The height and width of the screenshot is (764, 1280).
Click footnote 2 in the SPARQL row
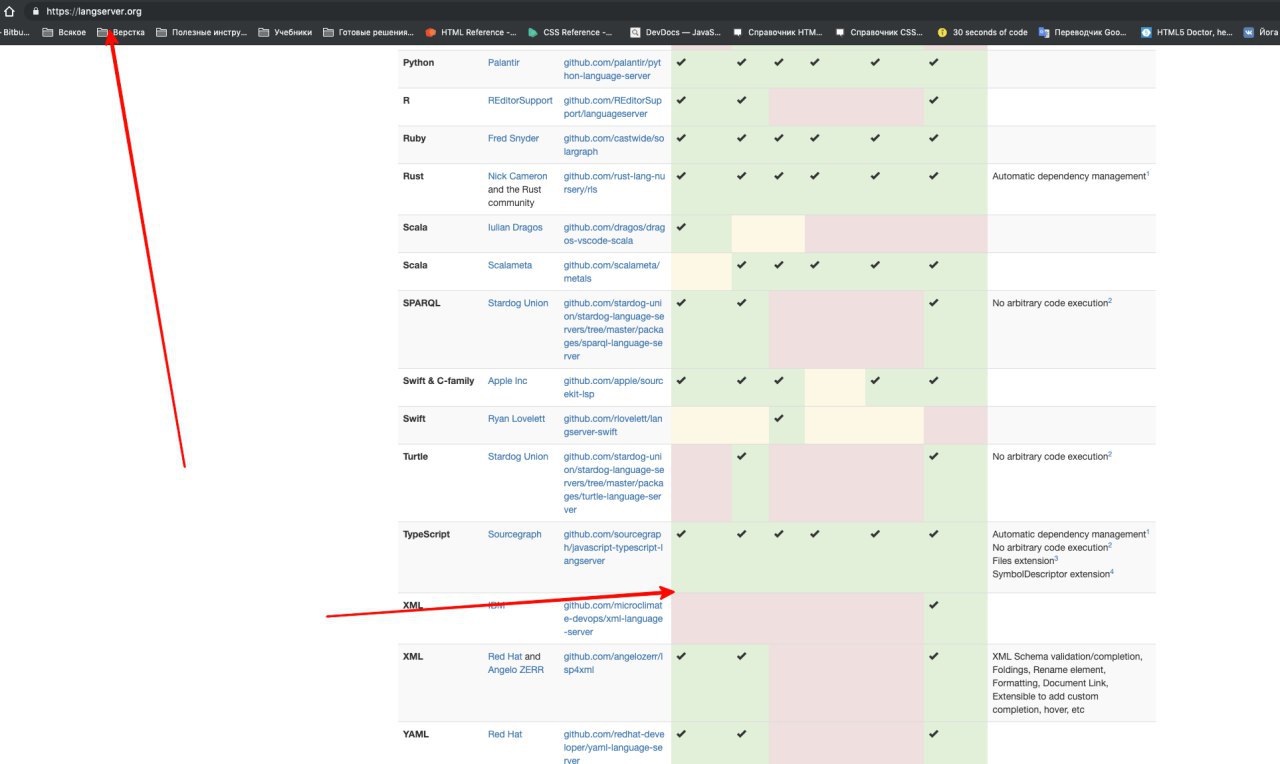[x=1110, y=301]
